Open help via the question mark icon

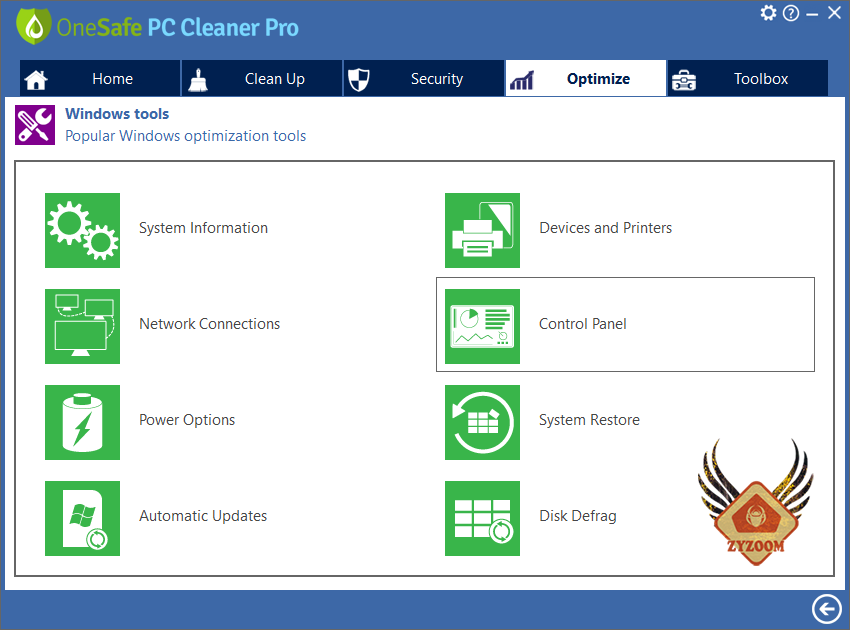(x=791, y=13)
